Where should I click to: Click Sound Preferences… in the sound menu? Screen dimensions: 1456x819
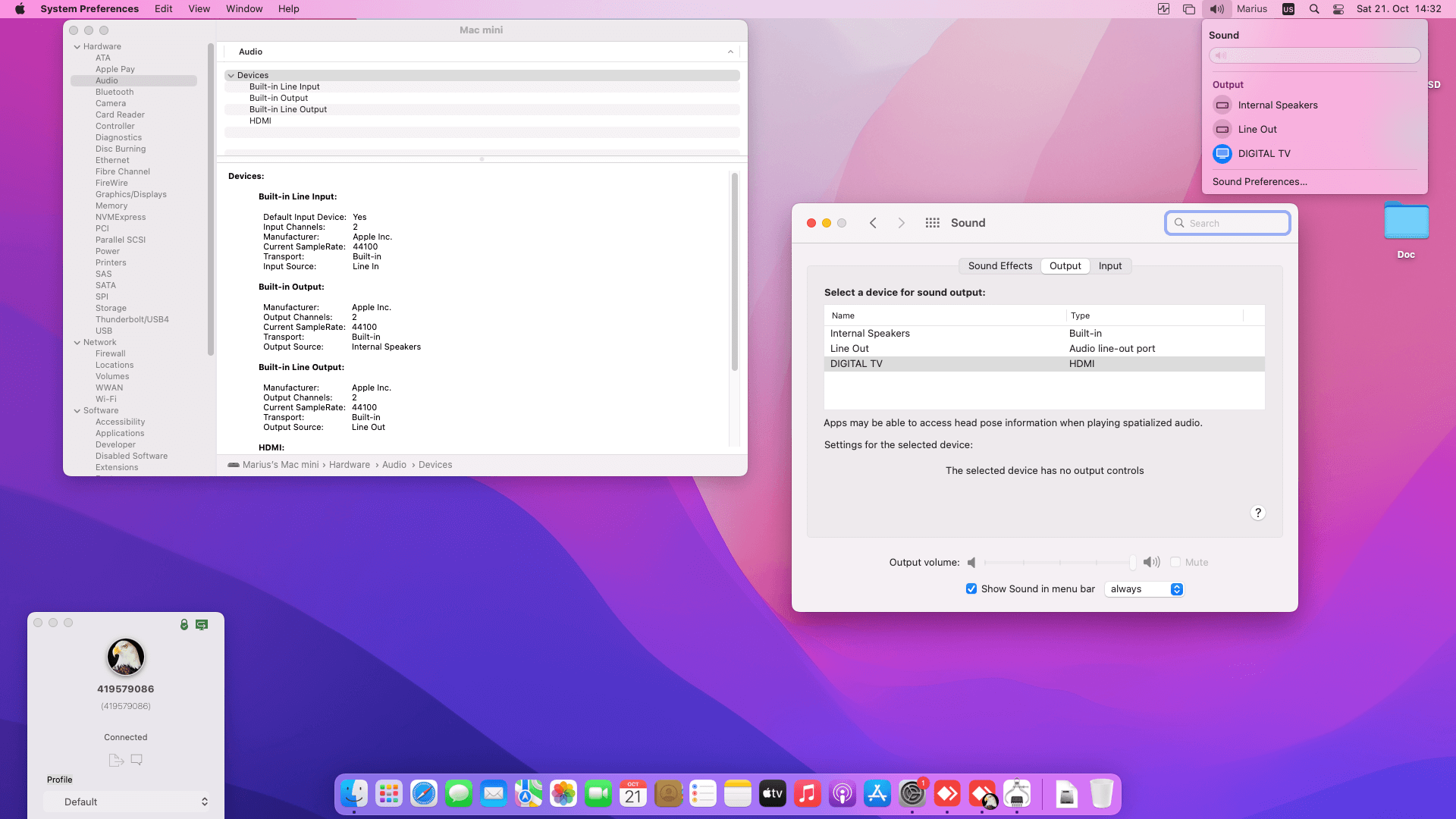click(1260, 182)
